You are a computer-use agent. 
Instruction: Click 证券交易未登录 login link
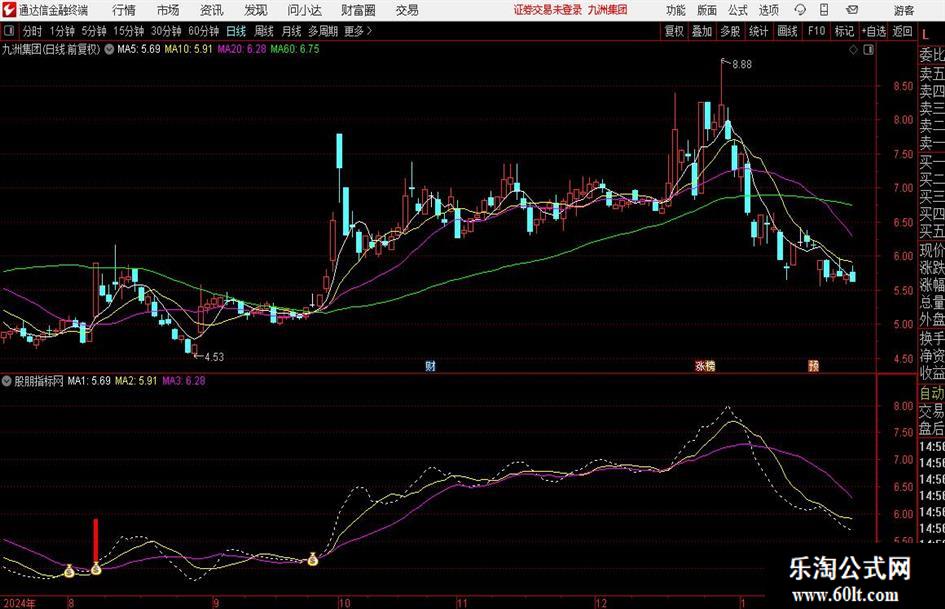coord(547,10)
